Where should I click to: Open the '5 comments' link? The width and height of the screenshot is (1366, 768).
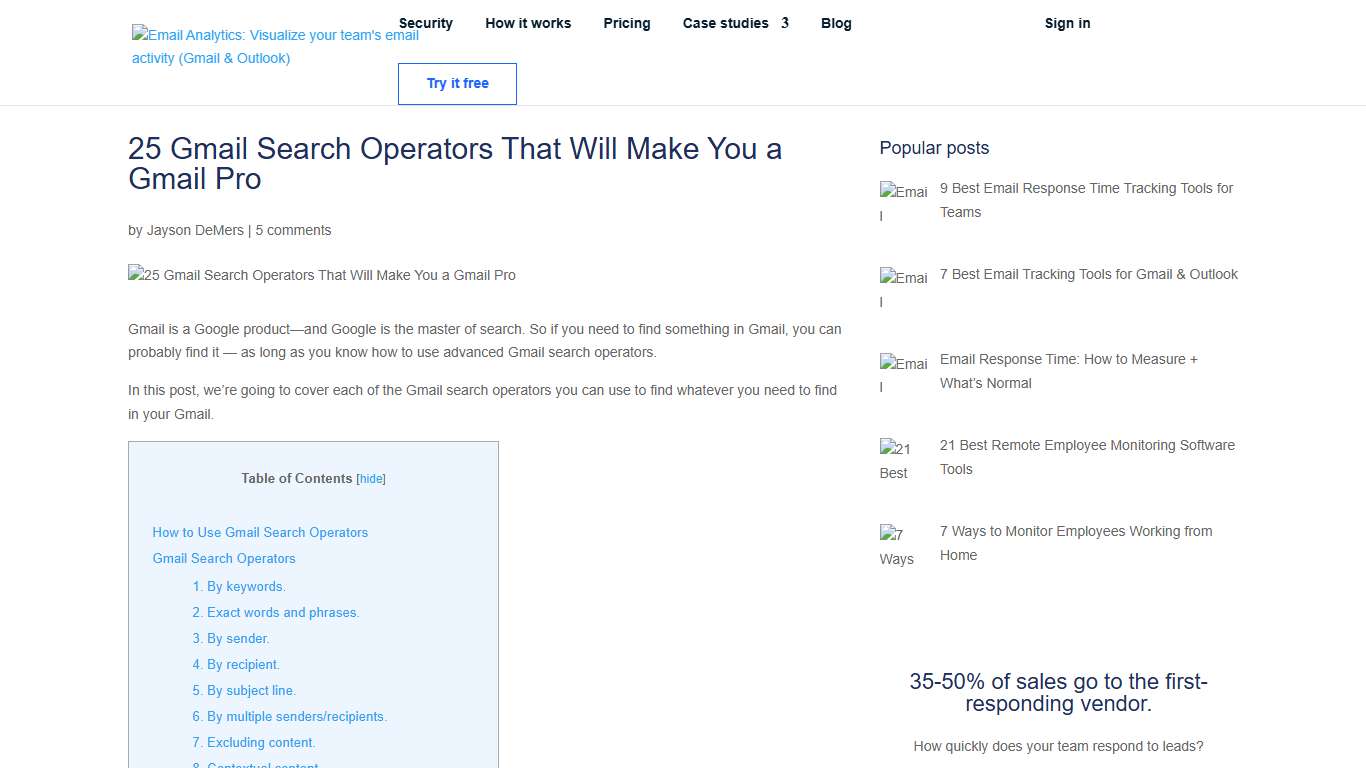pyautogui.click(x=293, y=230)
